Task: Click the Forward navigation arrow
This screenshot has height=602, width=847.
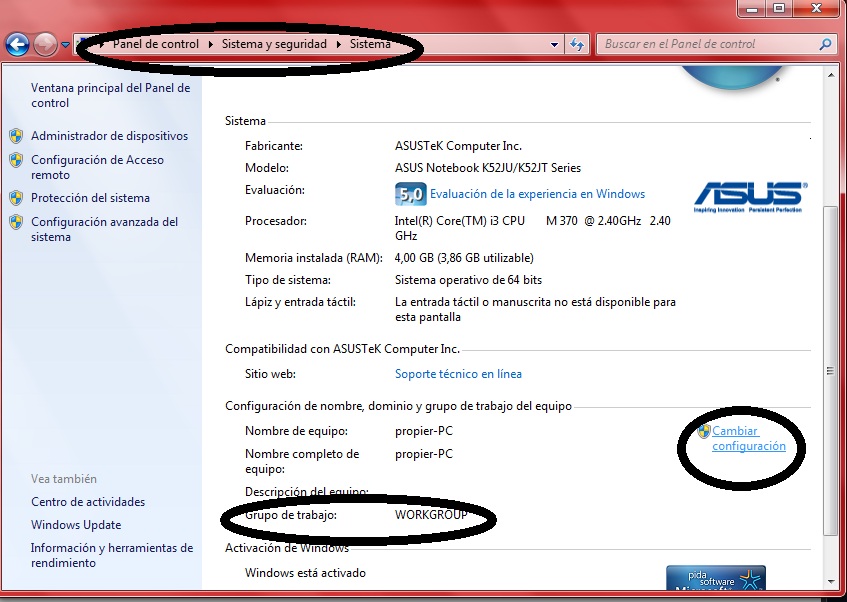Action: 45,44
